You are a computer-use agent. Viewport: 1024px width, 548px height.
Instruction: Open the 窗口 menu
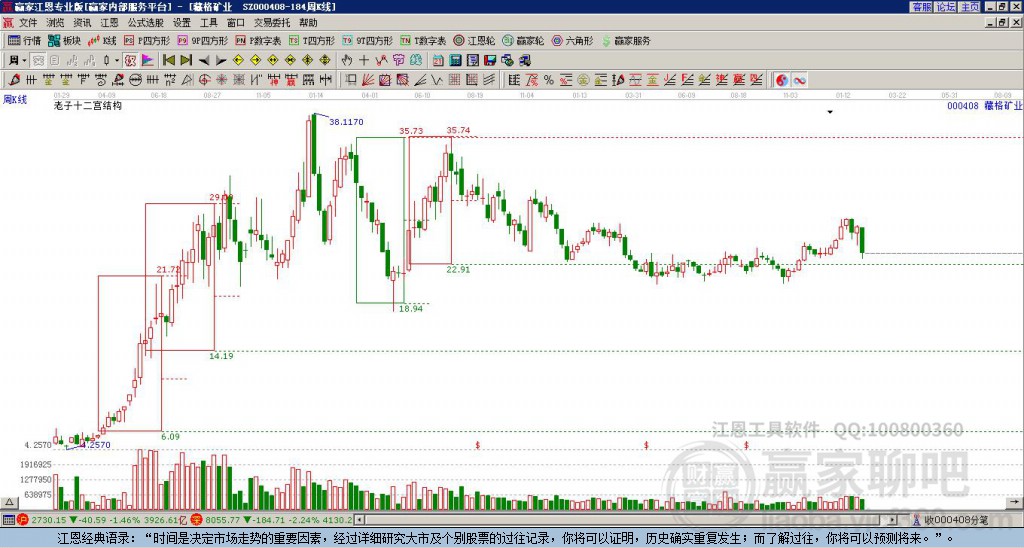coord(236,23)
